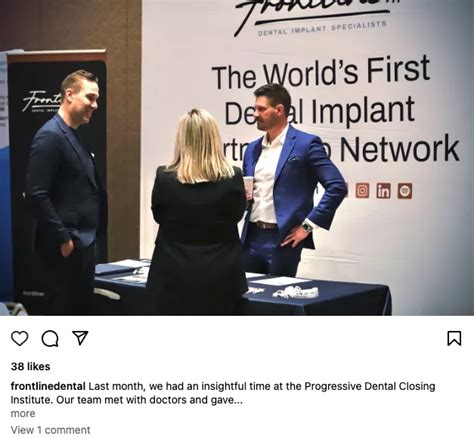
Task: Click the Instagram logo on the backdrop
Action: pos(362,191)
